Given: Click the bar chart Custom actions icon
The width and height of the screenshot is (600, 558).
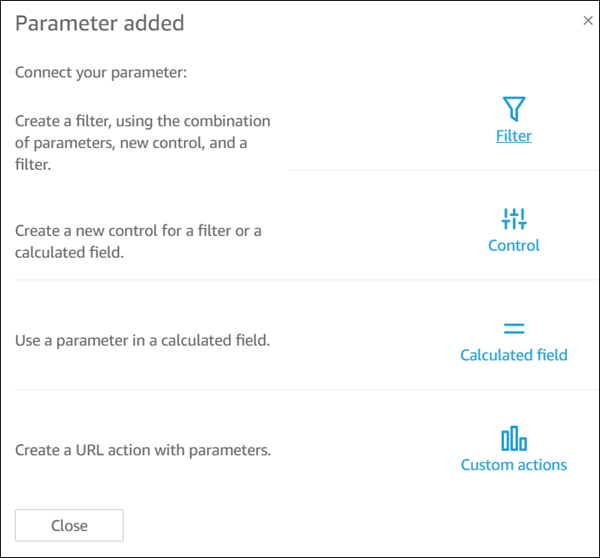Looking at the screenshot, I should (514, 438).
